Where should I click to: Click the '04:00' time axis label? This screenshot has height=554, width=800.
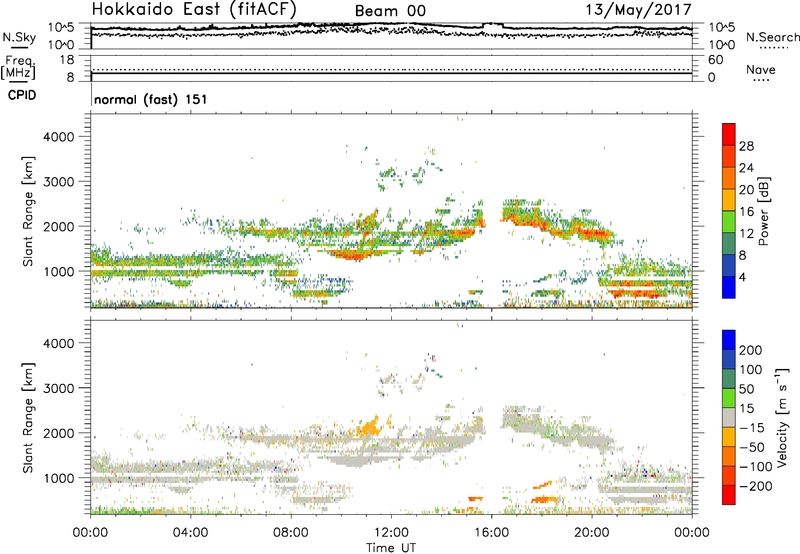(190, 533)
